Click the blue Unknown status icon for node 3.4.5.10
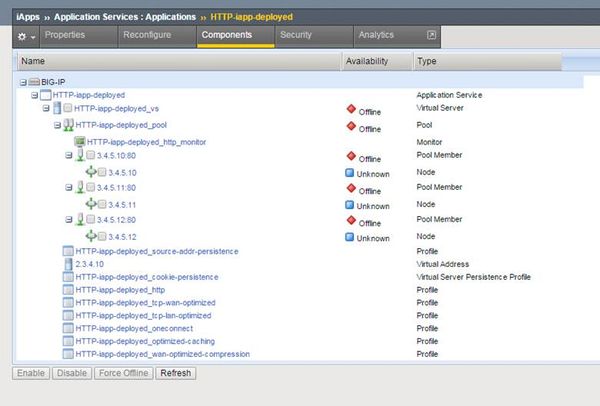Viewport: 600px width, 406px height. point(351,173)
